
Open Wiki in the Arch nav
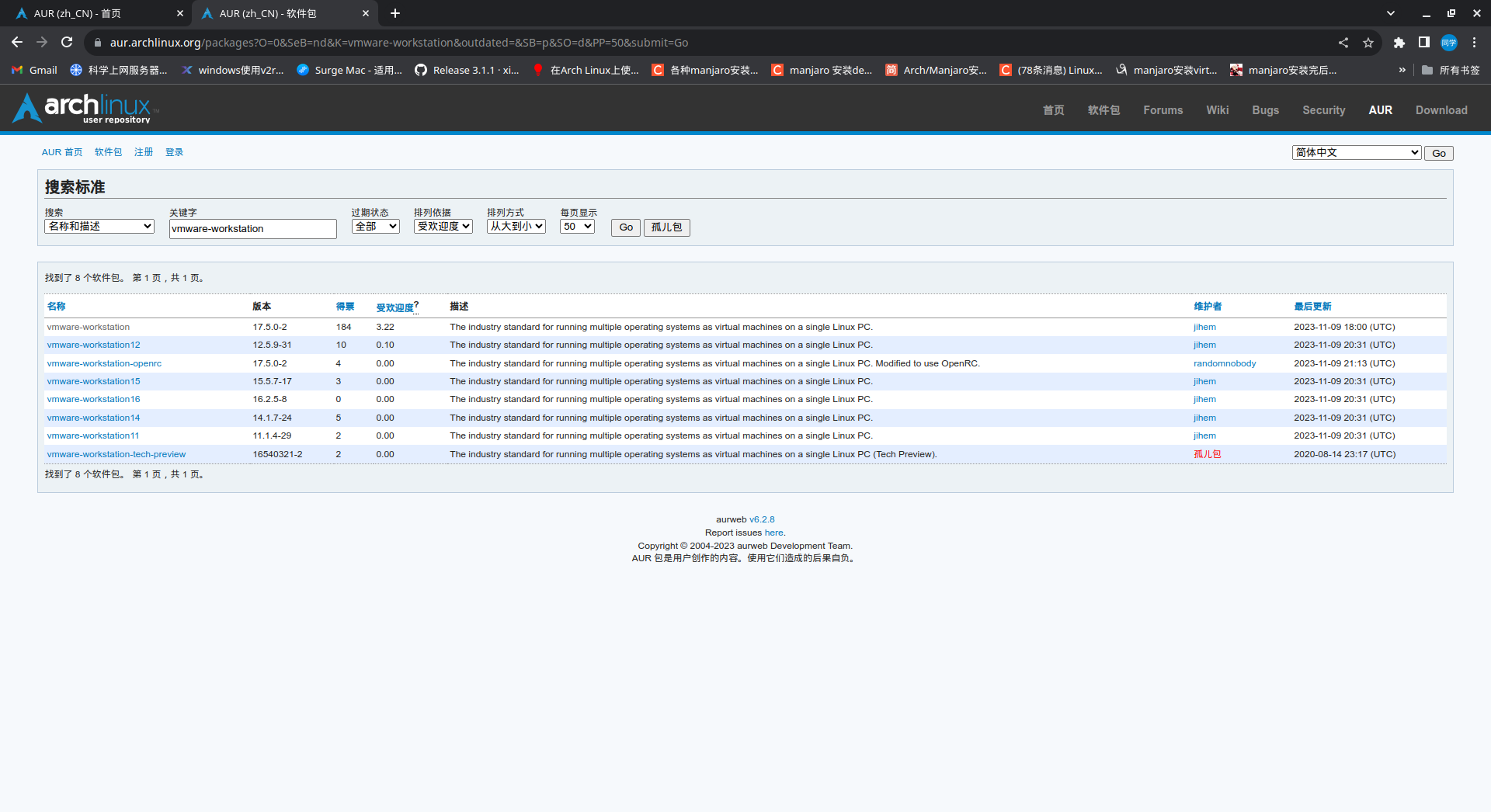(x=1218, y=110)
